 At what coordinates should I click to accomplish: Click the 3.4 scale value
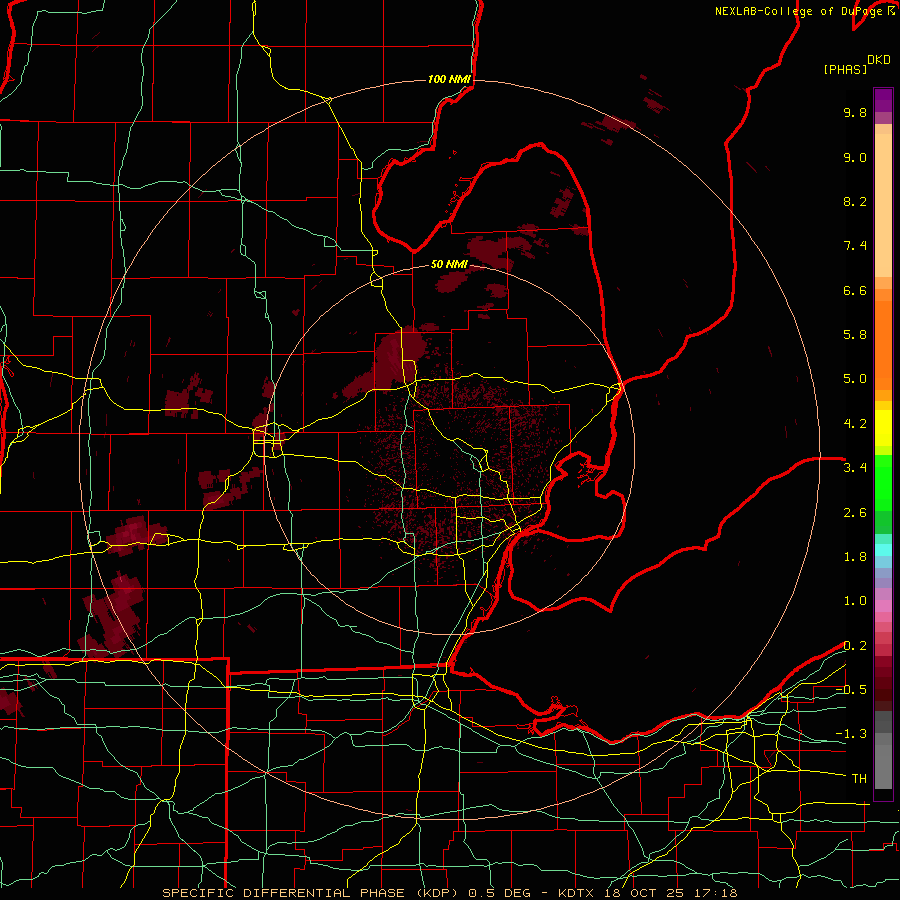pos(855,468)
